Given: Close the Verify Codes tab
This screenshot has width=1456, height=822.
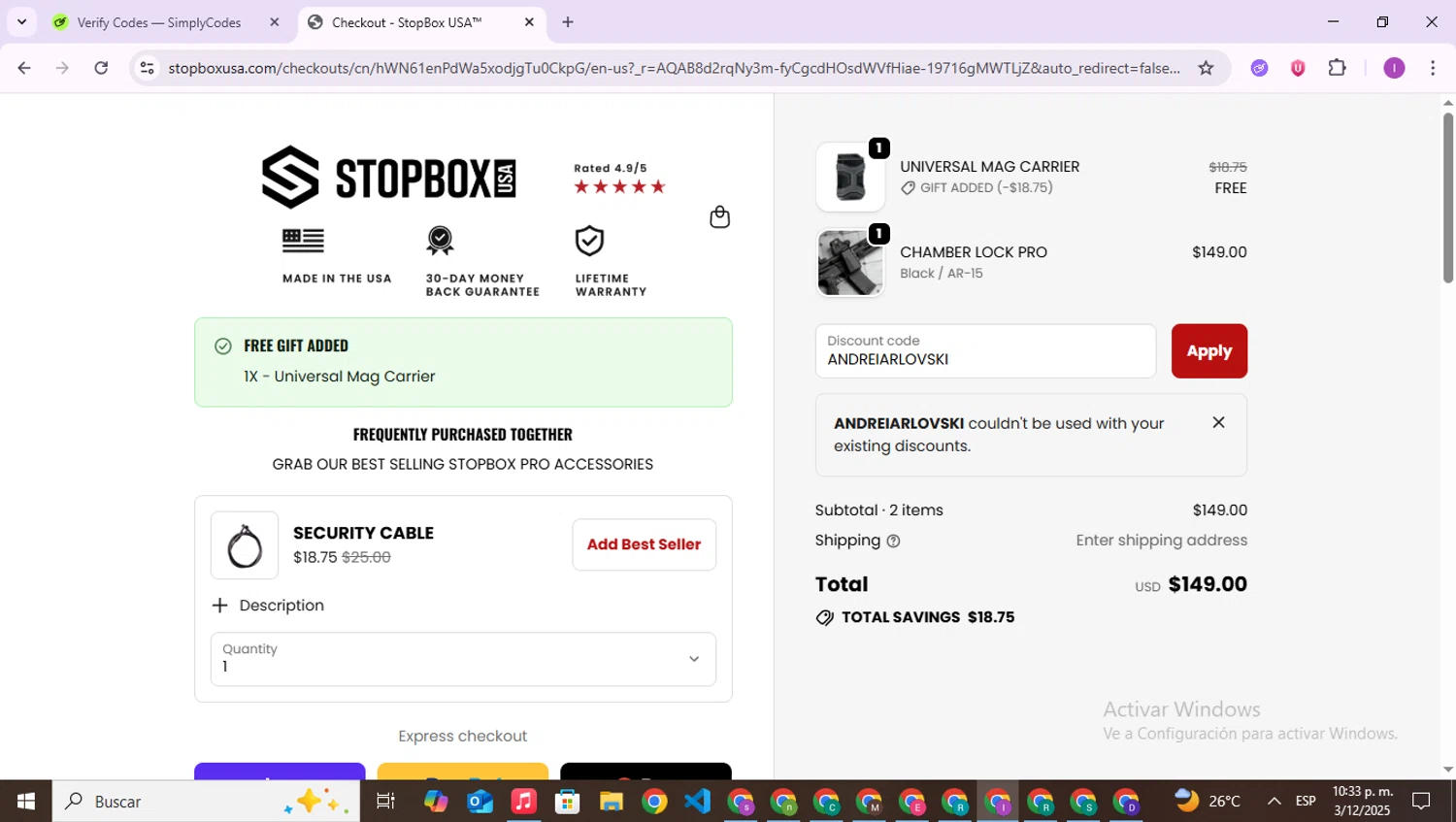Looking at the screenshot, I should pos(275,22).
